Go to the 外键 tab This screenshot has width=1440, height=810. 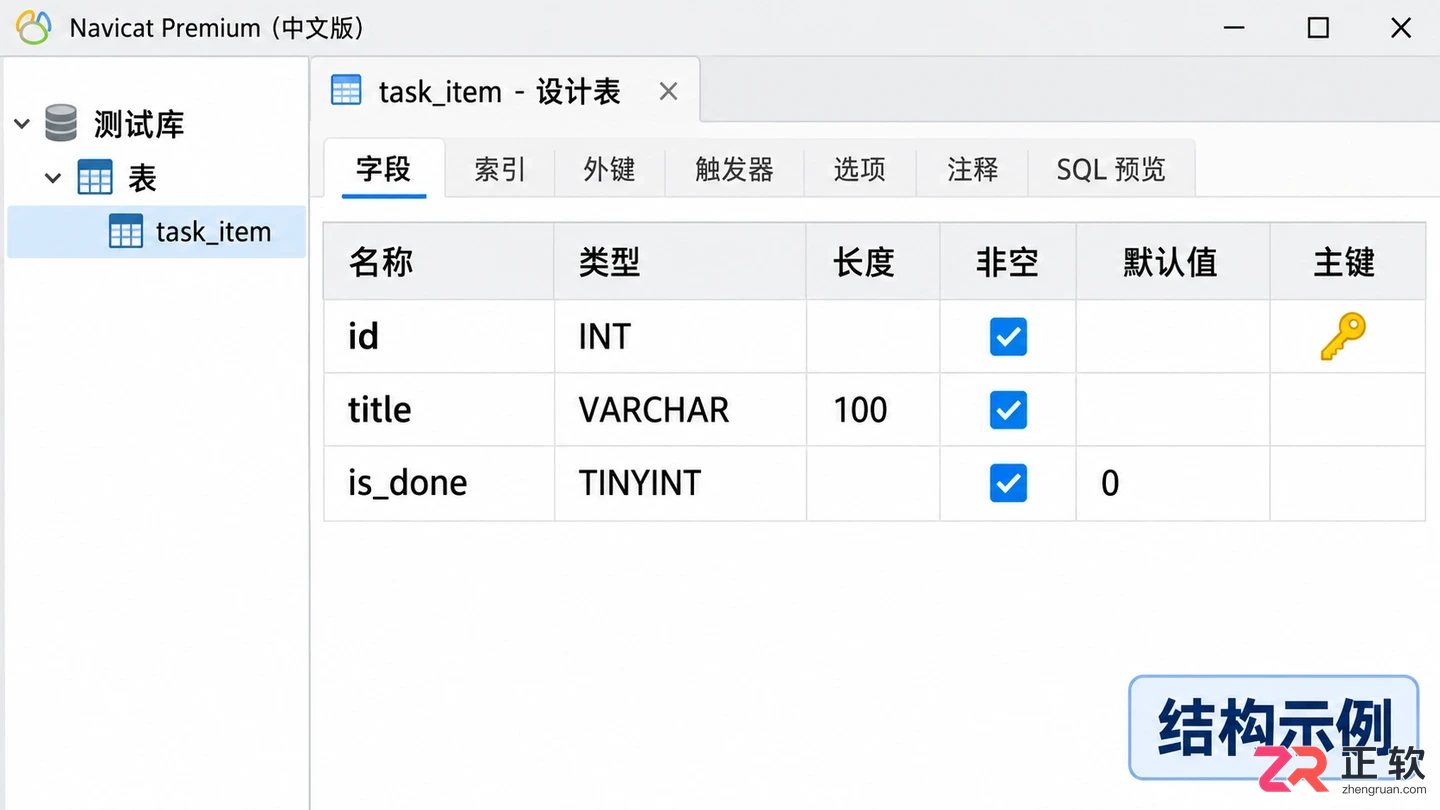(610, 169)
